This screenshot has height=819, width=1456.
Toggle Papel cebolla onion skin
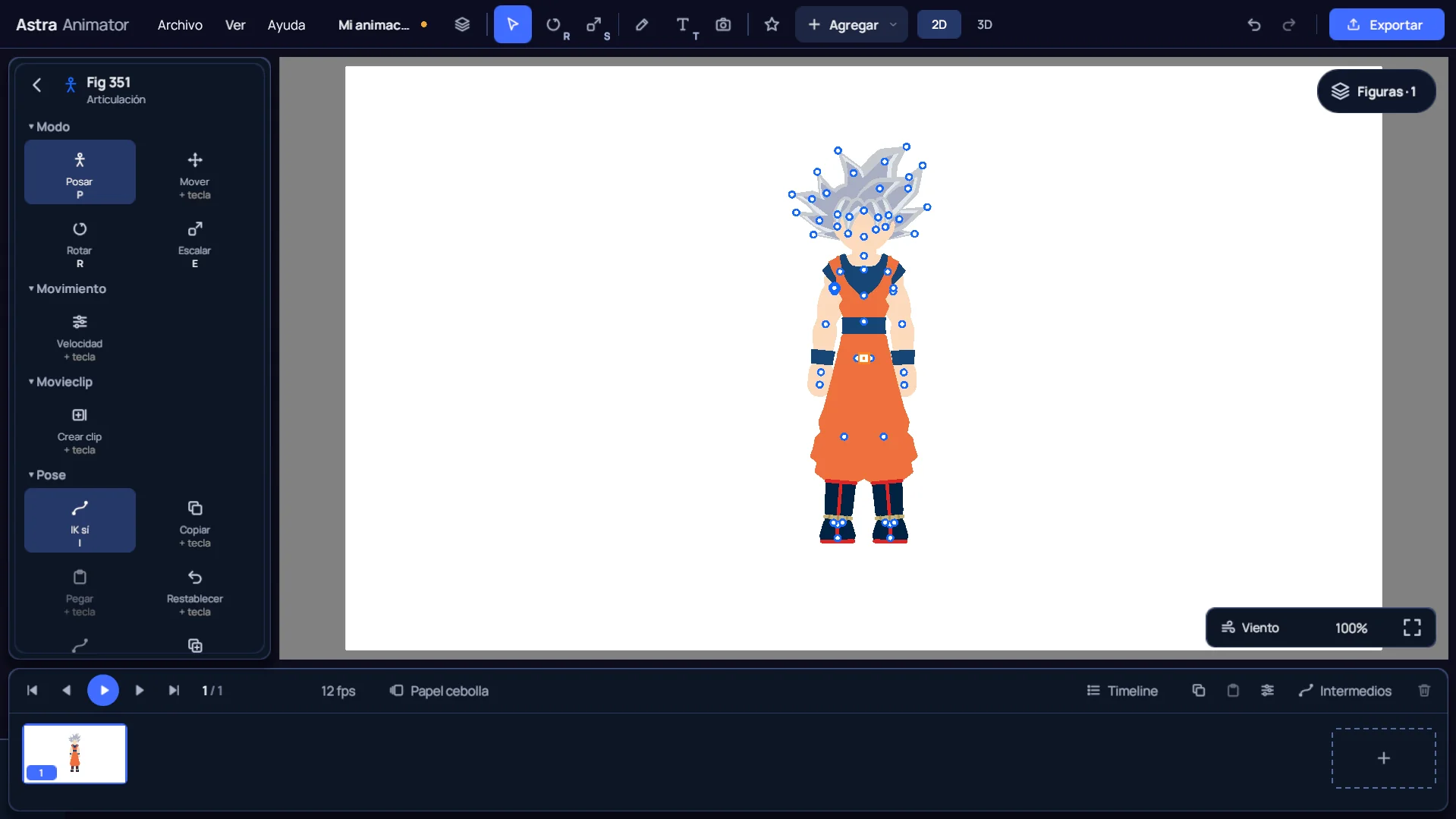coord(439,691)
